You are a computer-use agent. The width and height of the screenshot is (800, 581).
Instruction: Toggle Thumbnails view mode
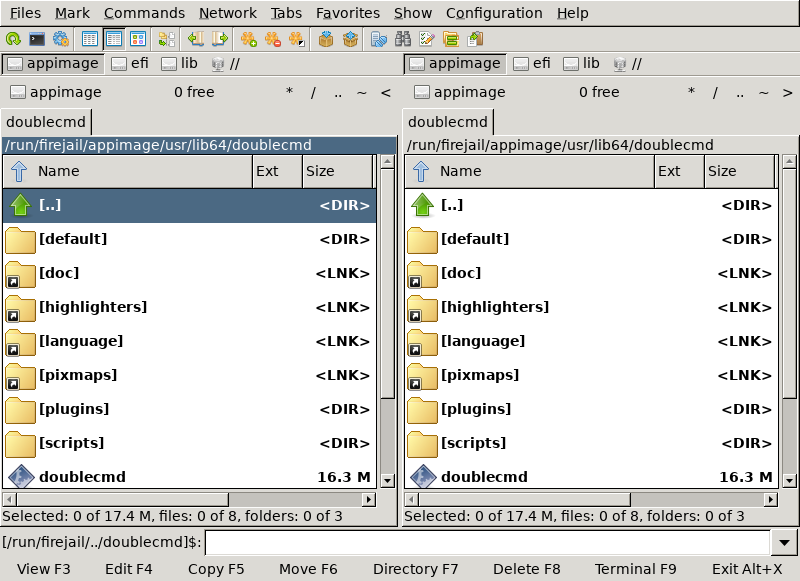tap(138, 39)
